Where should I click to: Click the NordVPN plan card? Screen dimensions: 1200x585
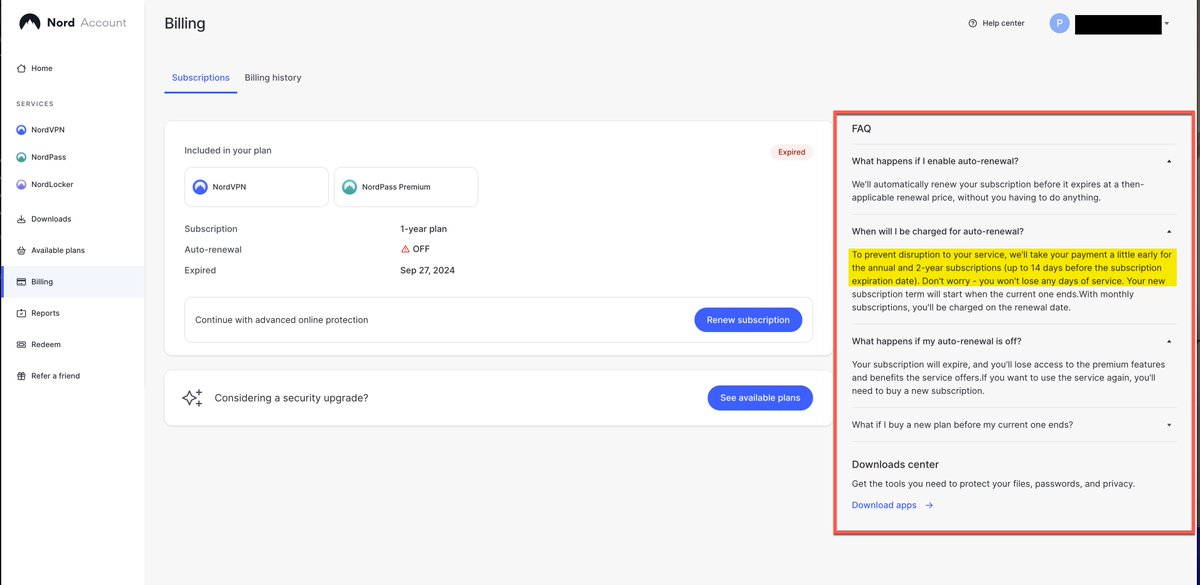[257, 187]
